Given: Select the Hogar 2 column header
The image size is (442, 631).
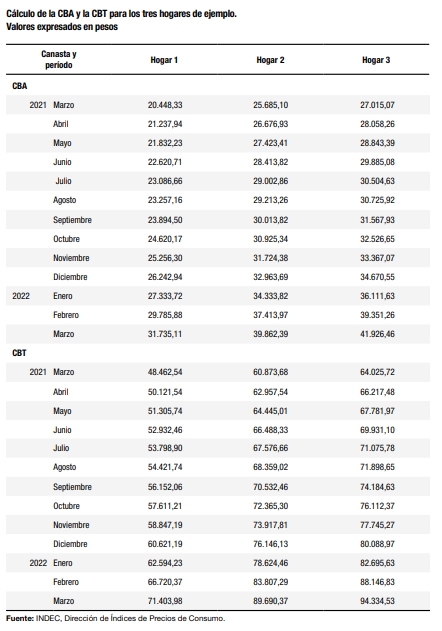Looking at the screenshot, I should click(270, 60).
